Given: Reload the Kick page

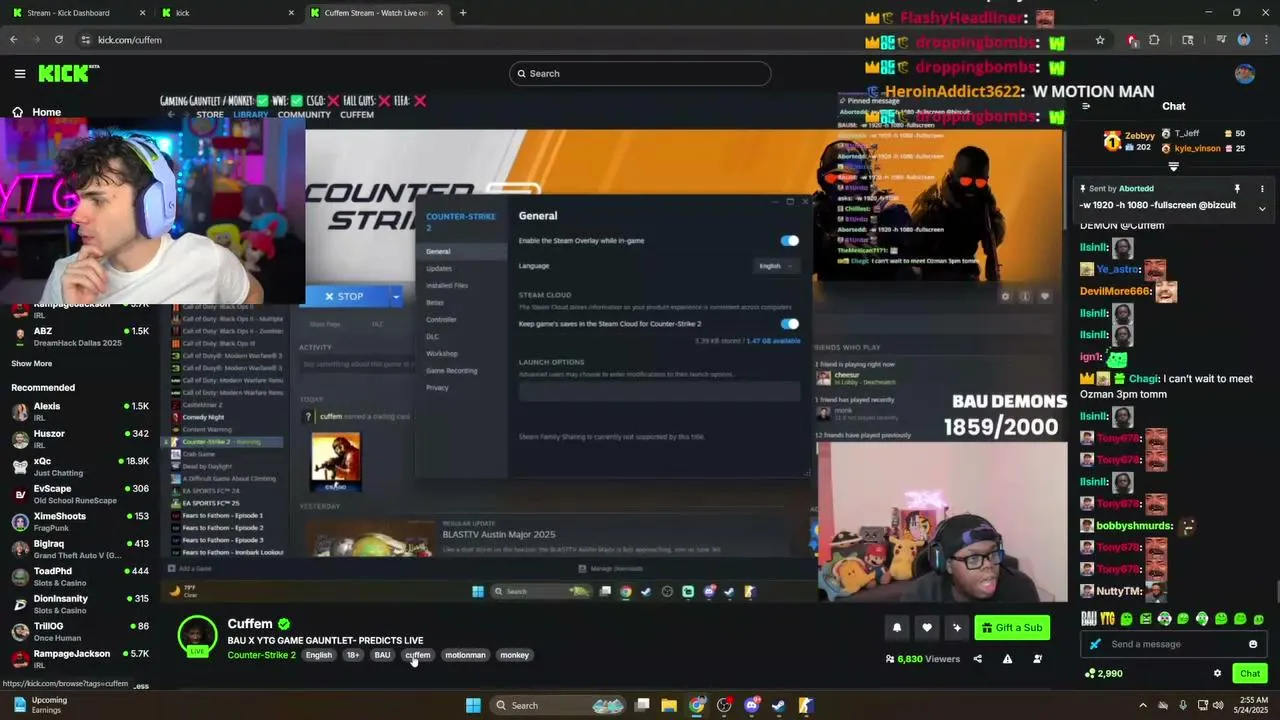Looking at the screenshot, I should [59, 40].
